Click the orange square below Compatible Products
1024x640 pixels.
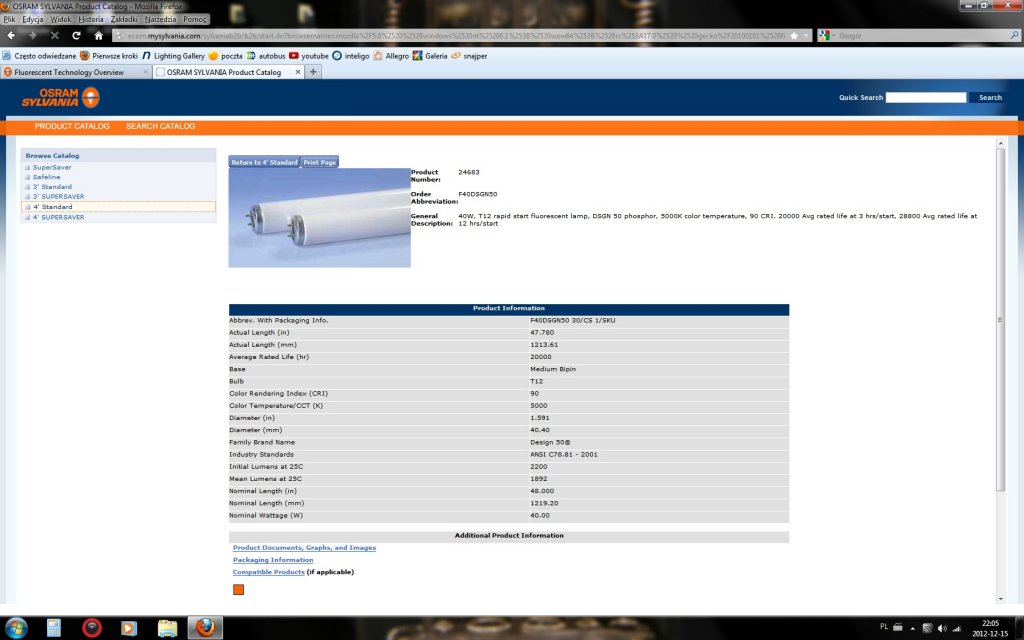(x=238, y=590)
